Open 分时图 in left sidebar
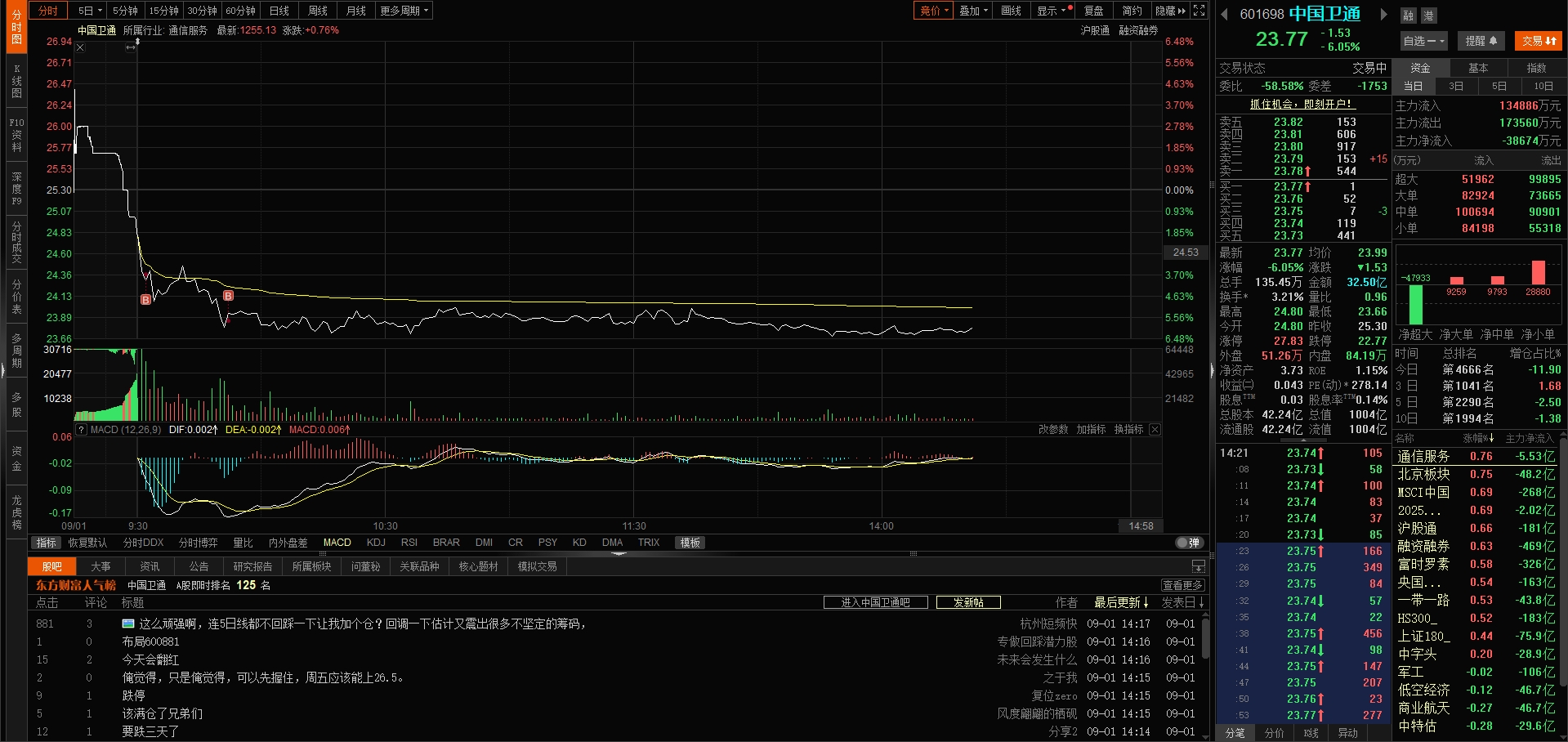 16,27
